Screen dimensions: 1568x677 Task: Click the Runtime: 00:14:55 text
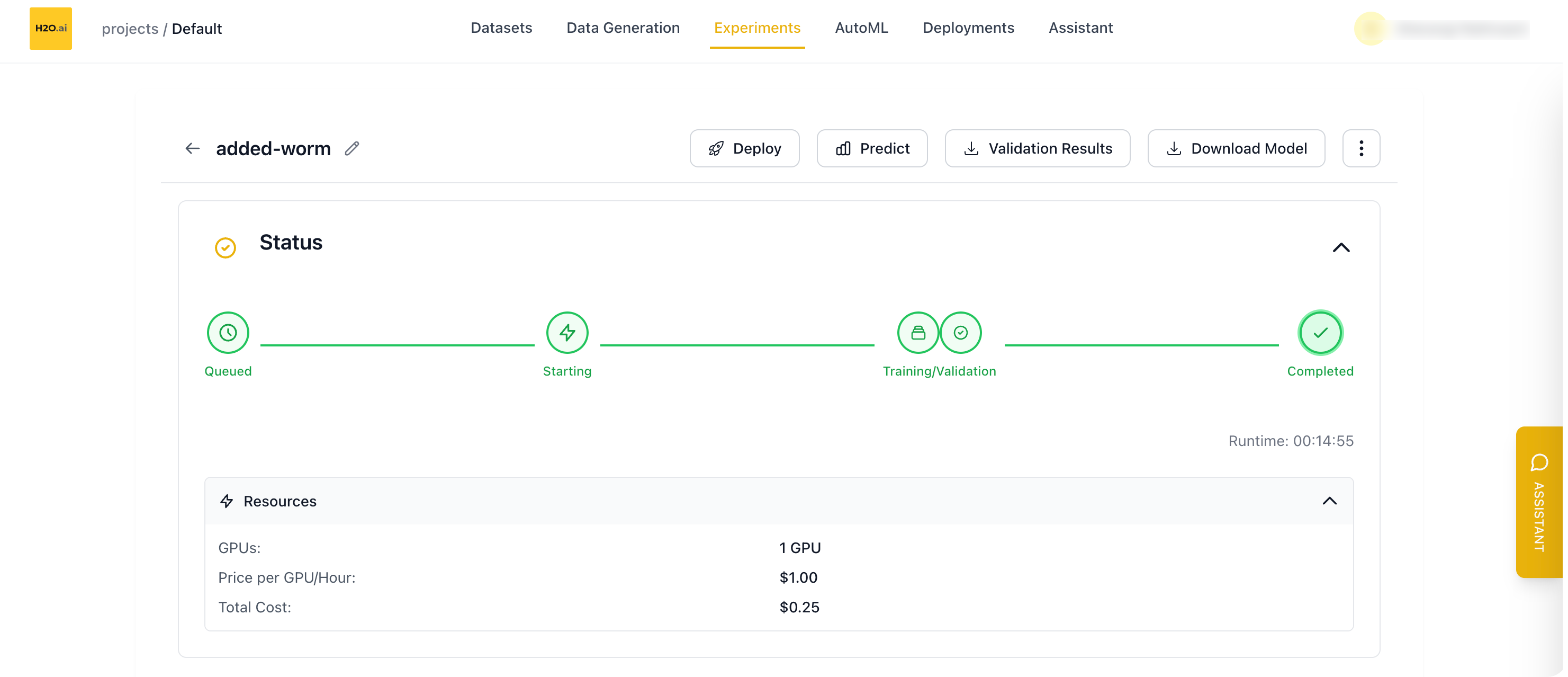click(1291, 441)
